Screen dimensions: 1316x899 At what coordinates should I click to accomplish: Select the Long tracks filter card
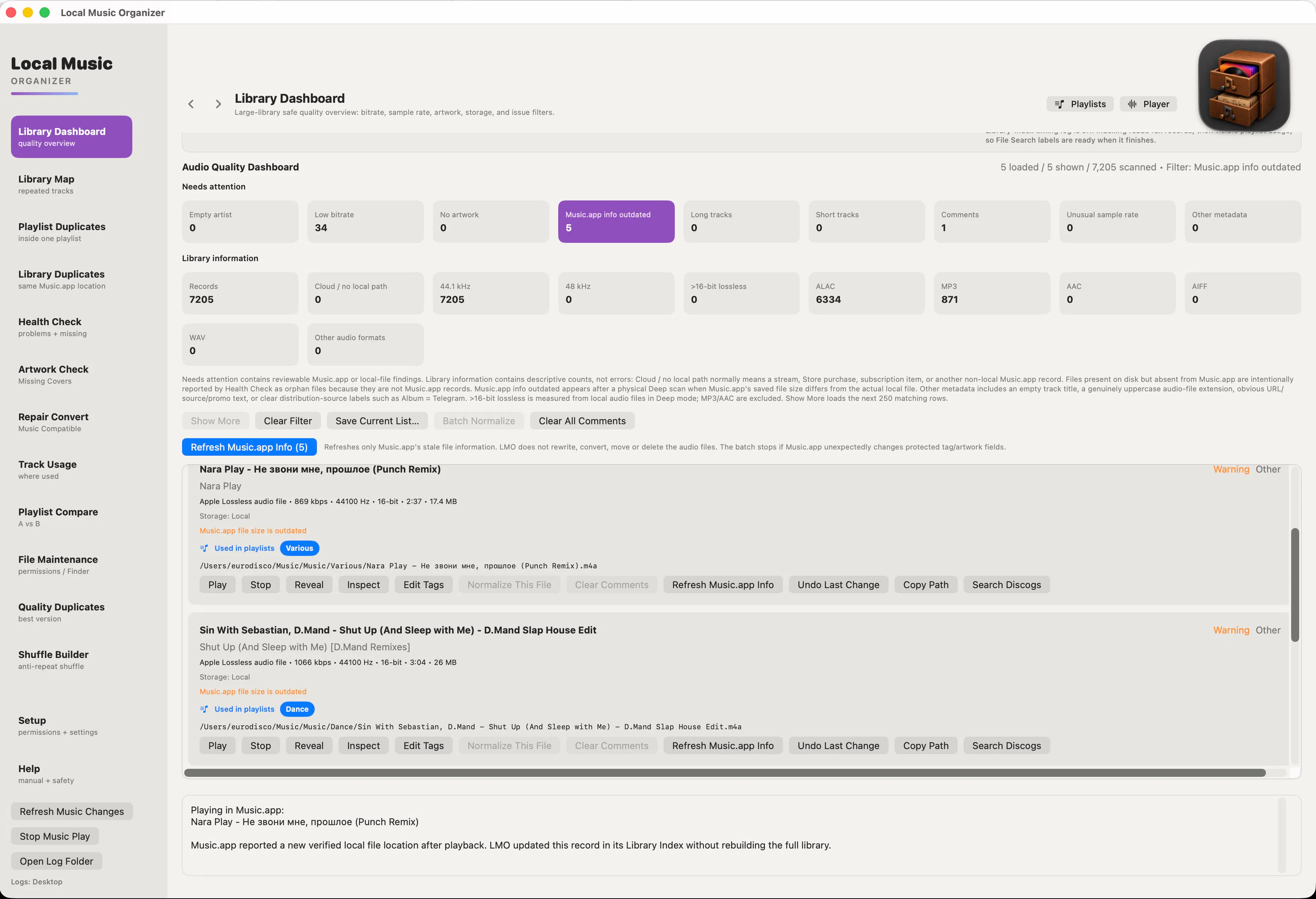pyautogui.click(x=742, y=222)
